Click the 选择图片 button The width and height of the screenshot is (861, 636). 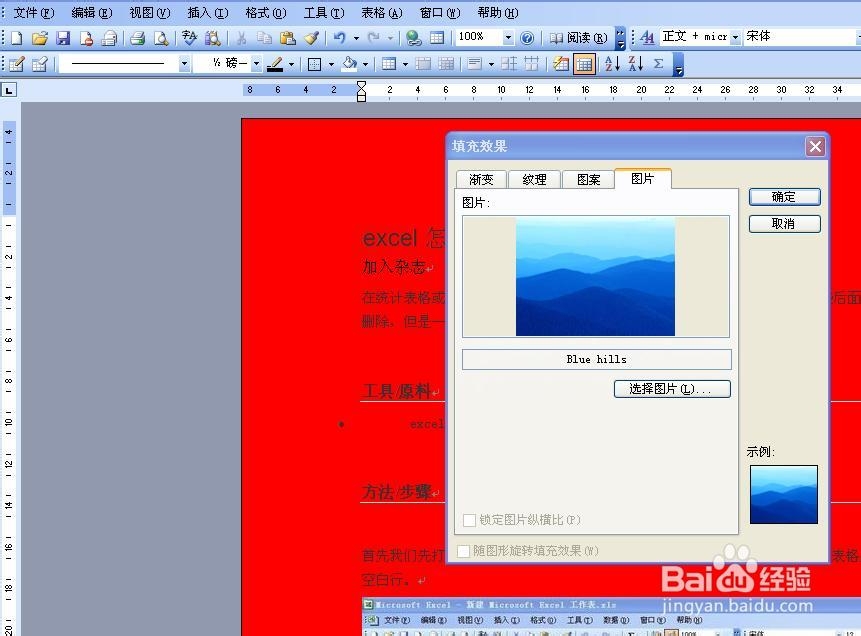point(672,388)
